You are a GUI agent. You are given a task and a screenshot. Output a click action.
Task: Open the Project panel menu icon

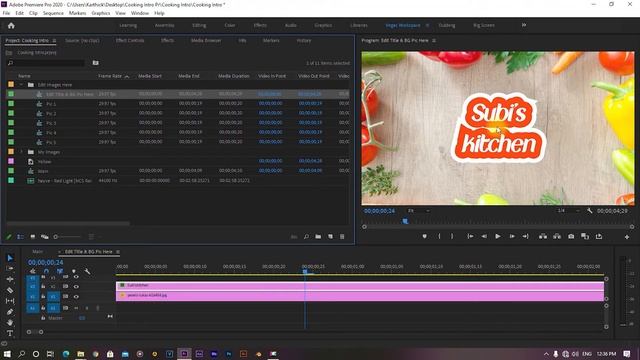point(54,40)
